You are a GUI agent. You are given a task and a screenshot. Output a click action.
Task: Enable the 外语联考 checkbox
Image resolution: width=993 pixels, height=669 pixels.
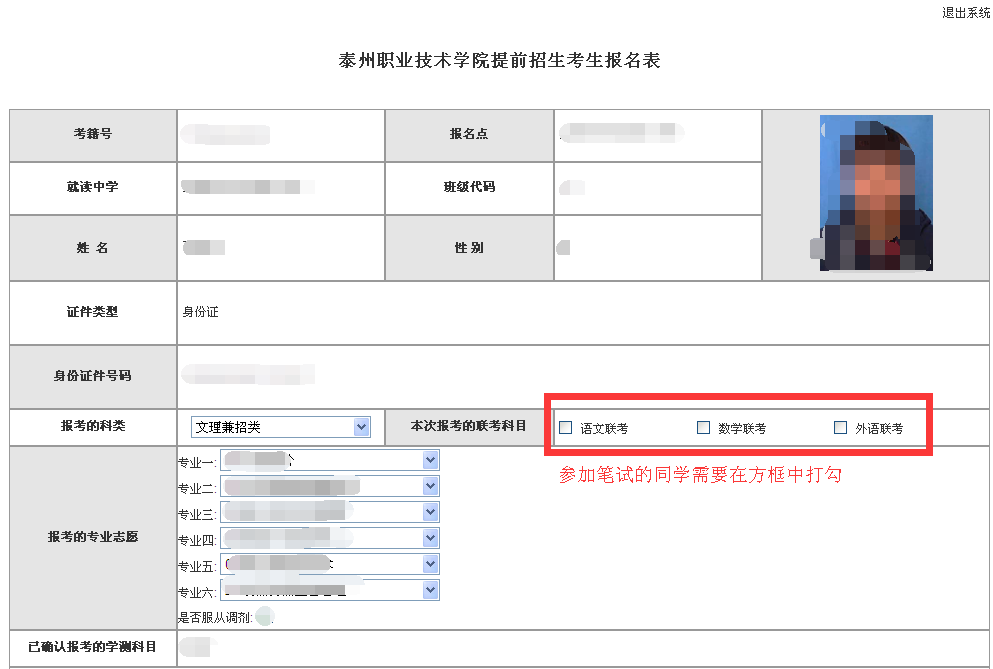[x=840, y=428]
